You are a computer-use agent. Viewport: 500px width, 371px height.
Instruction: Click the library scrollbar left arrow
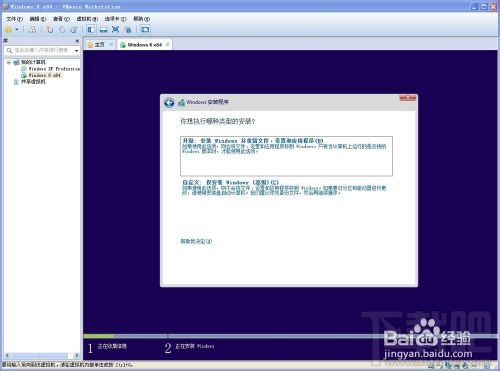point(7,356)
